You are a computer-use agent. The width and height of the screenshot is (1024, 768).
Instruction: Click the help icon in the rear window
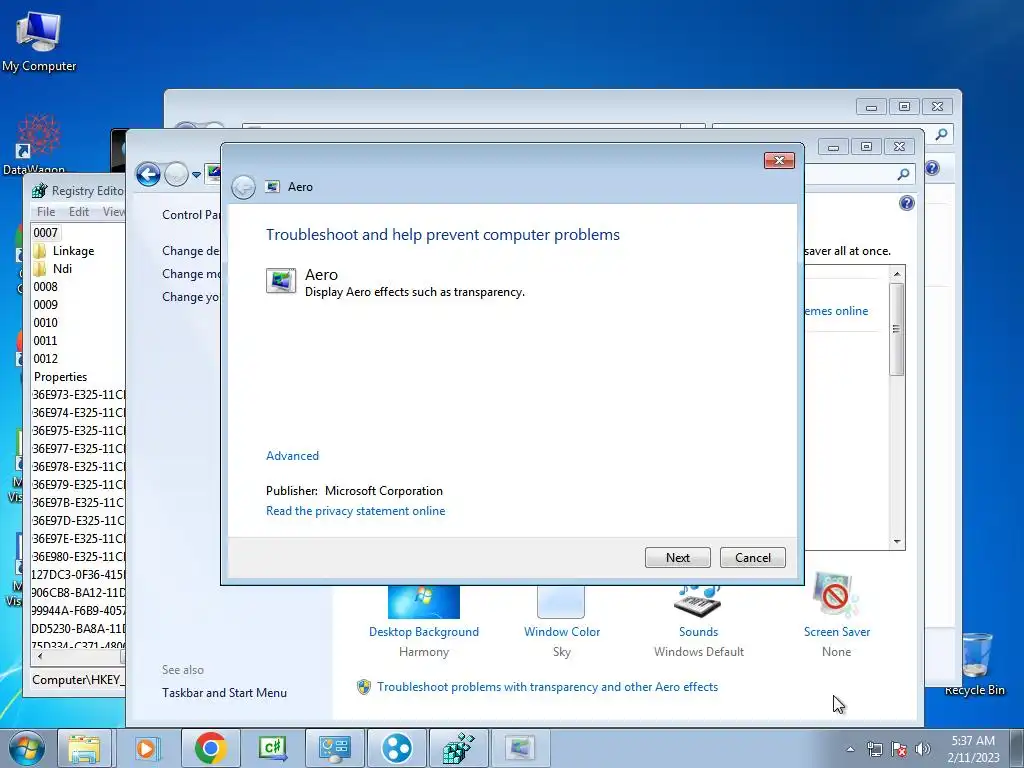click(932, 168)
